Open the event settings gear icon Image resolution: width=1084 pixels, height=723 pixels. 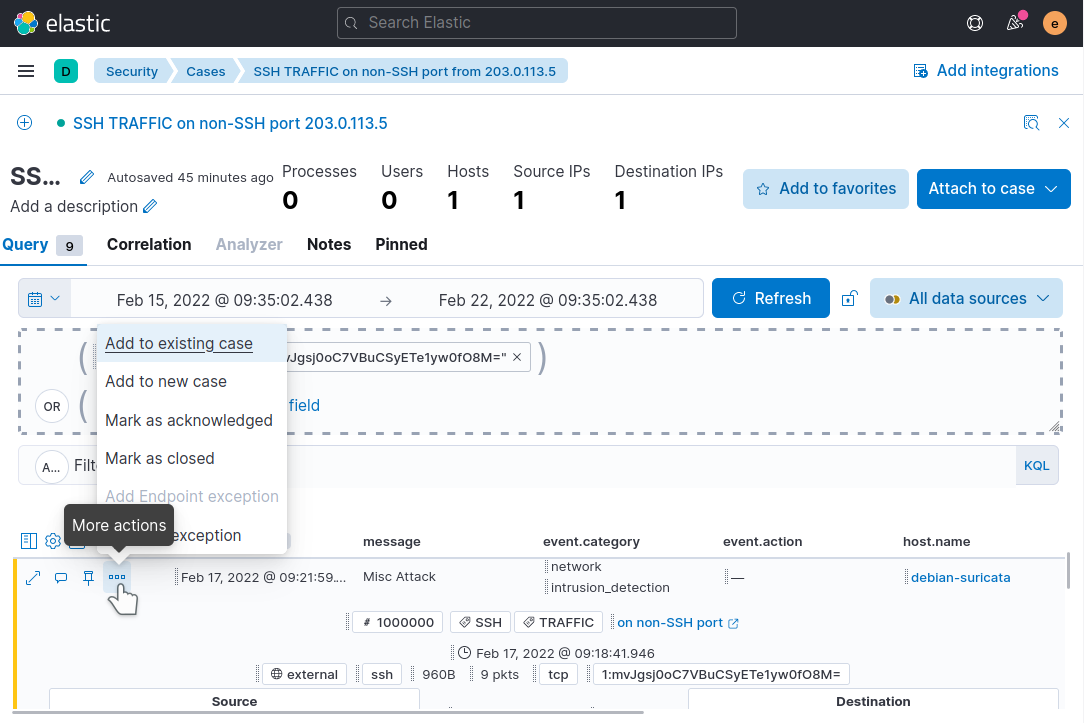[x=53, y=541]
